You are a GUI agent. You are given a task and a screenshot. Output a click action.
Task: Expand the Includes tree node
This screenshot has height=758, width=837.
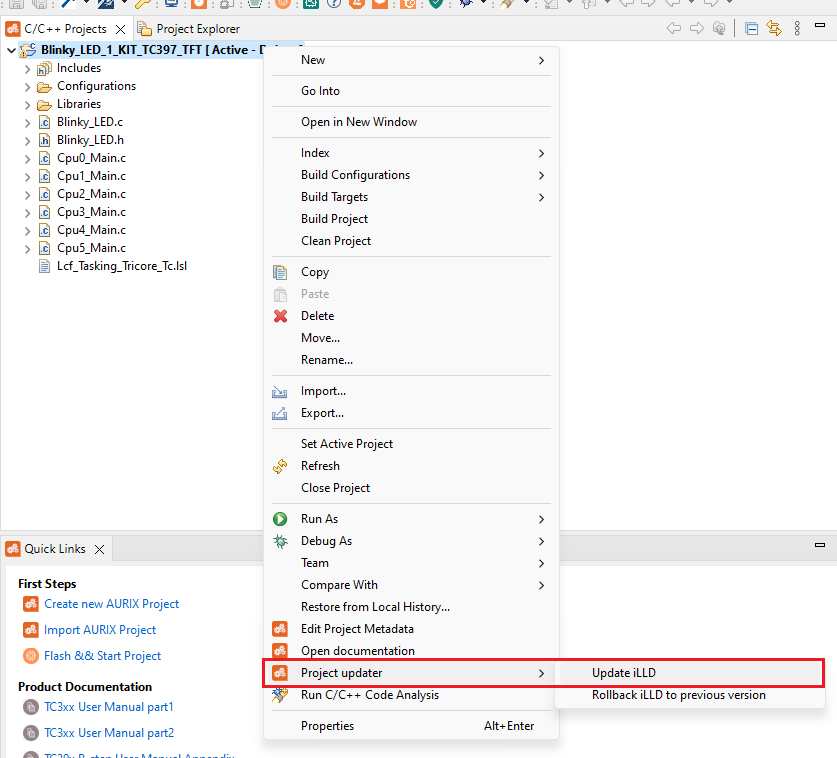(27, 69)
